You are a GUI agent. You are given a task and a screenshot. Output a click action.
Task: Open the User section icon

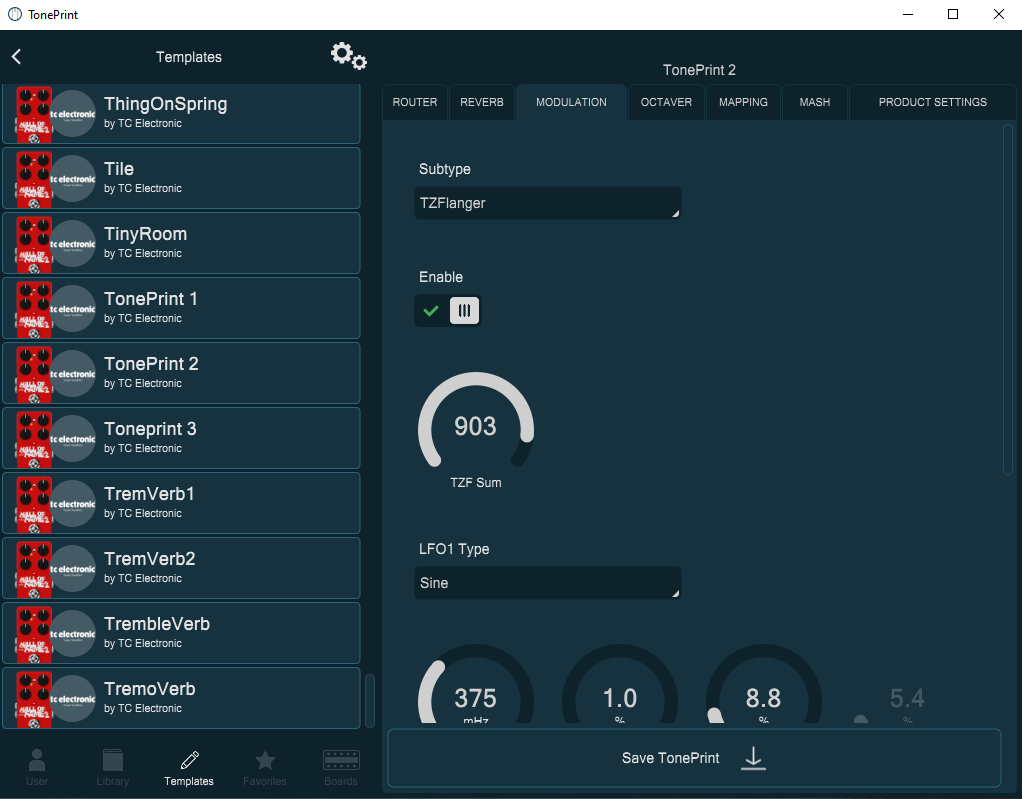coord(37,760)
